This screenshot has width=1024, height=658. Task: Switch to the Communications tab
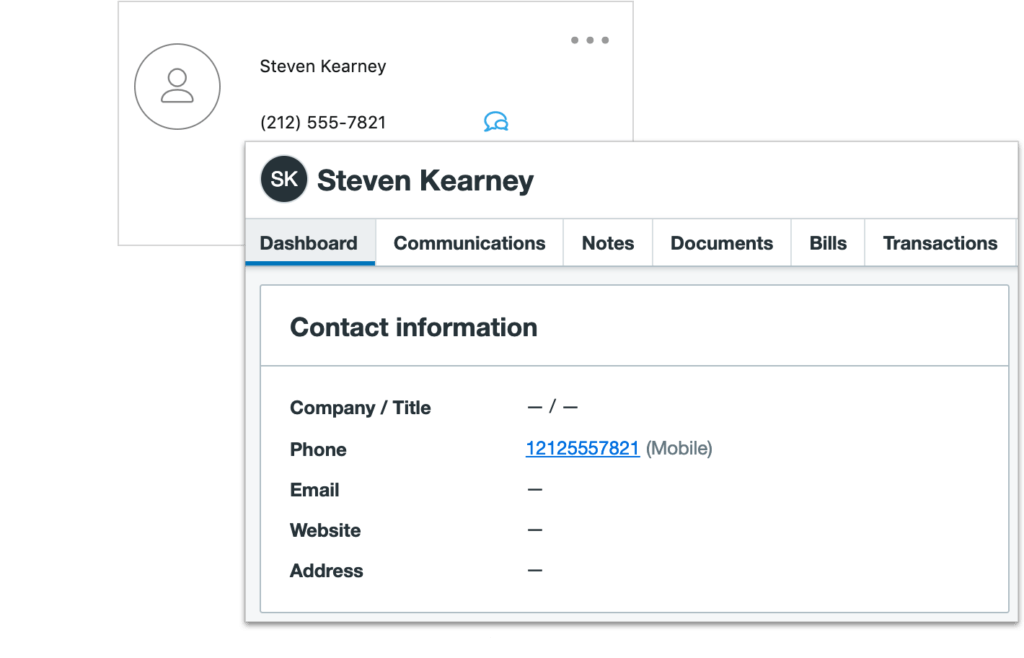tap(469, 242)
